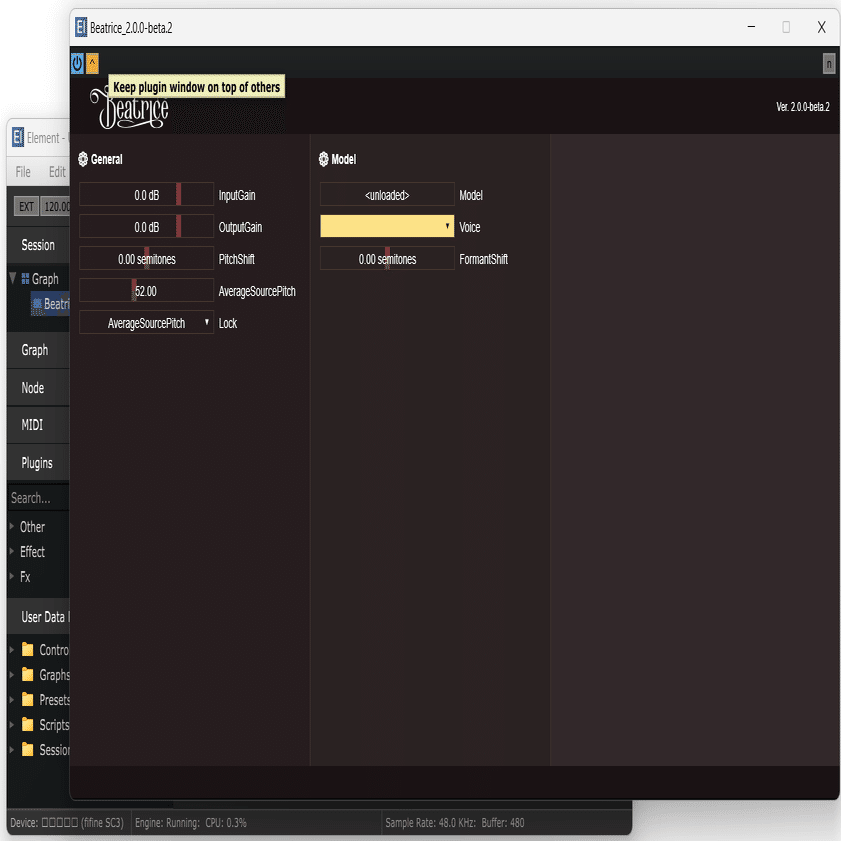Open the Session panel header in Element

[x=38, y=245]
